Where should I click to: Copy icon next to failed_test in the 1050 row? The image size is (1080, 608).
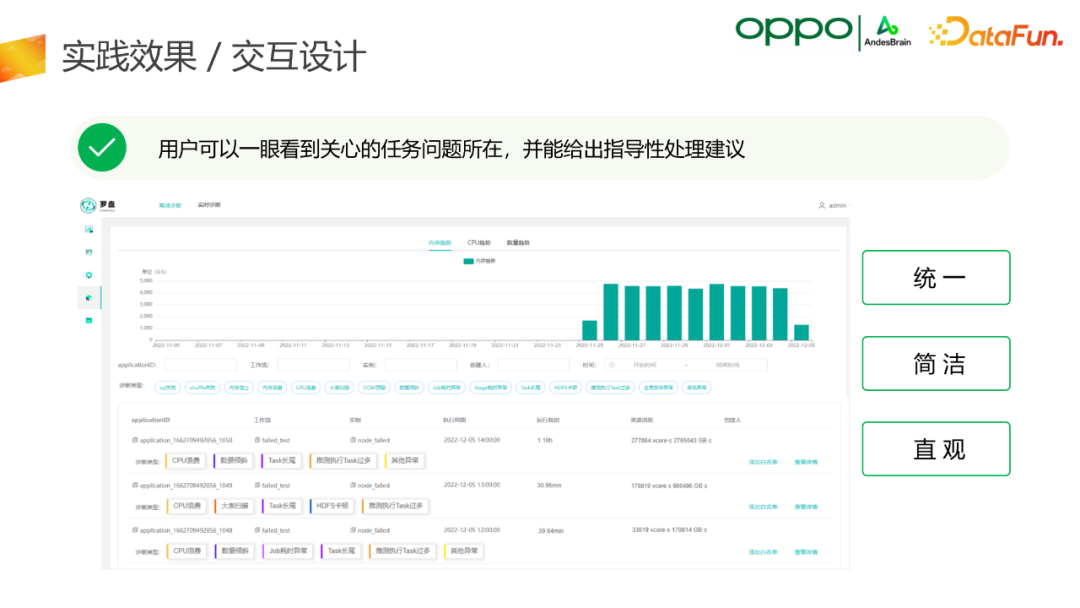(258, 440)
